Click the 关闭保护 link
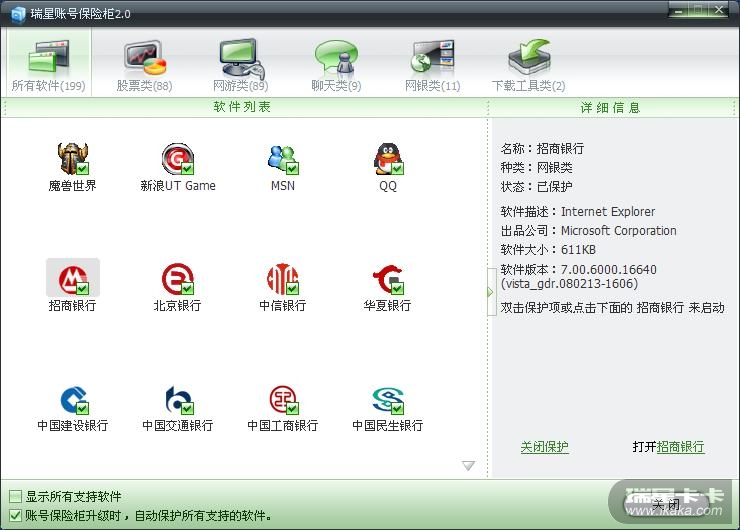 (544, 446)
